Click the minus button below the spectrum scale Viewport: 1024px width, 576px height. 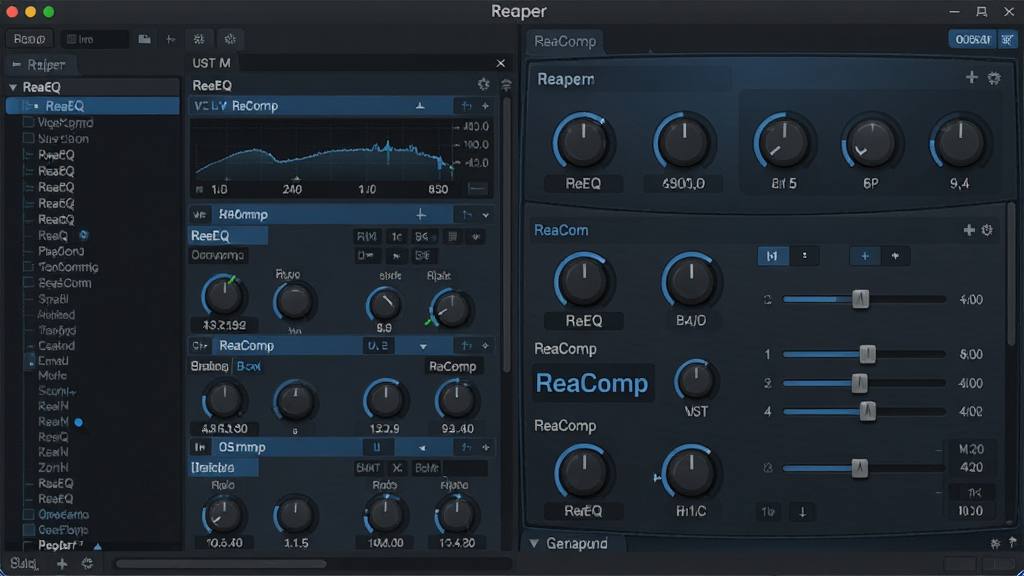477,189
